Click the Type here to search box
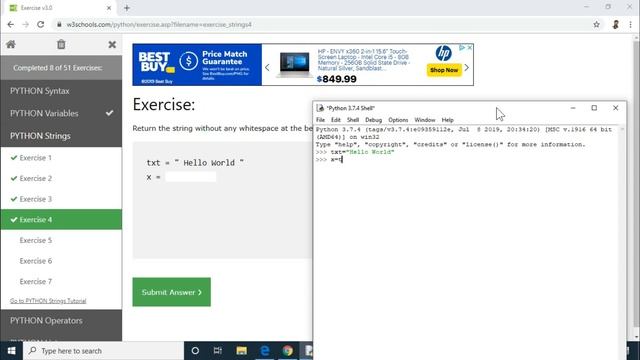This screenshot has height=360, width=640. click(104, 351)
